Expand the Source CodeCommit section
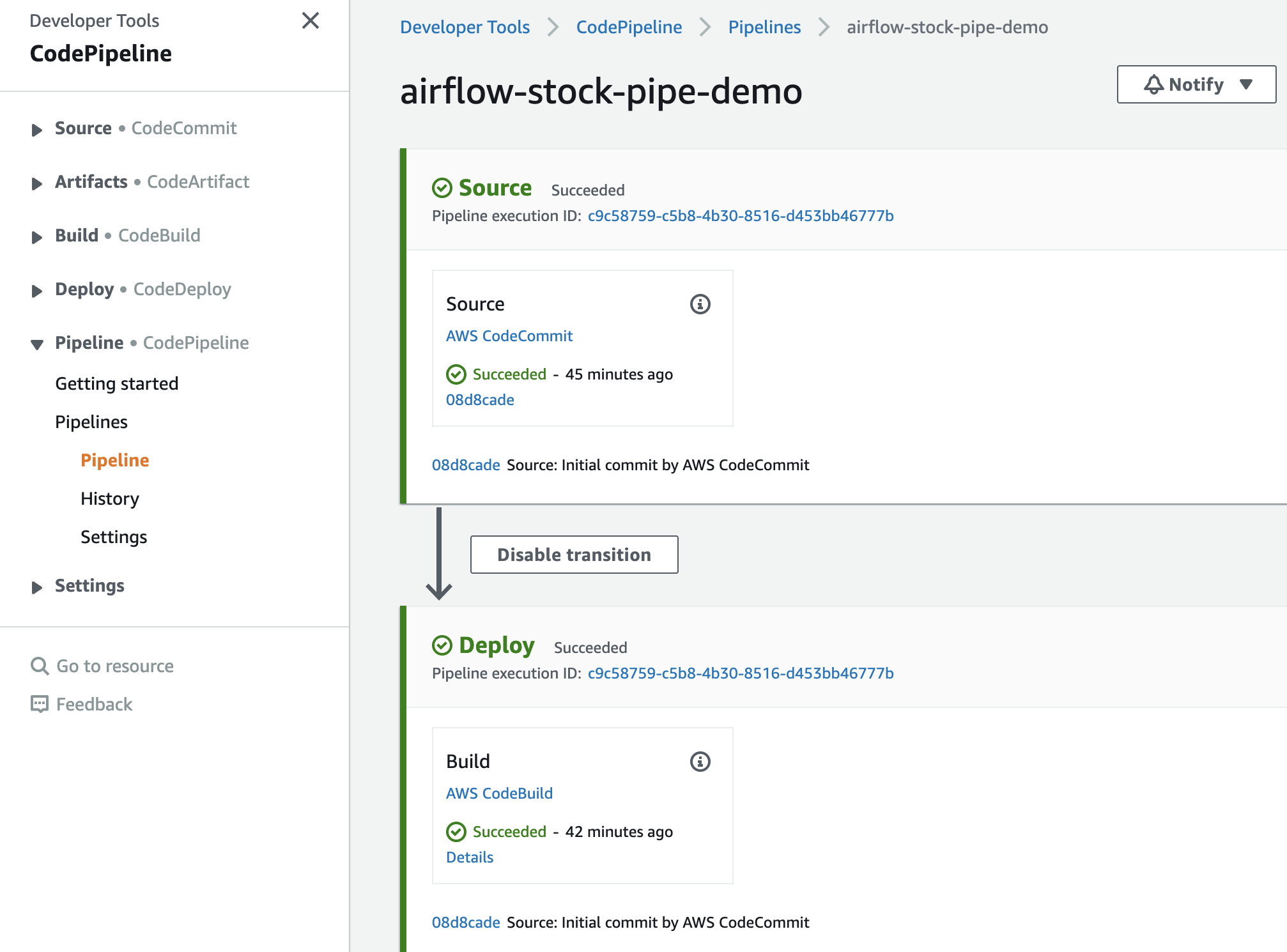The width and height of the screenshot is (1287, 952). [37, 130]
